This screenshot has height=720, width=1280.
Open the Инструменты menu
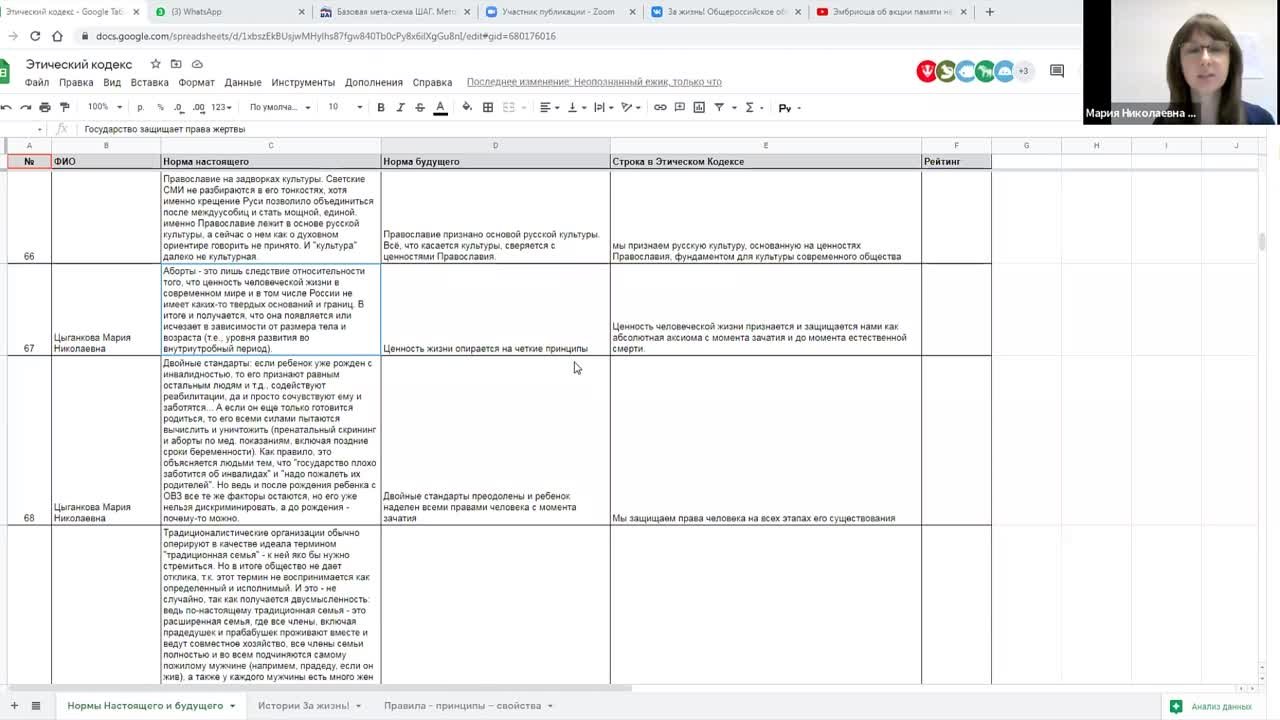click(x=303, y=82)
